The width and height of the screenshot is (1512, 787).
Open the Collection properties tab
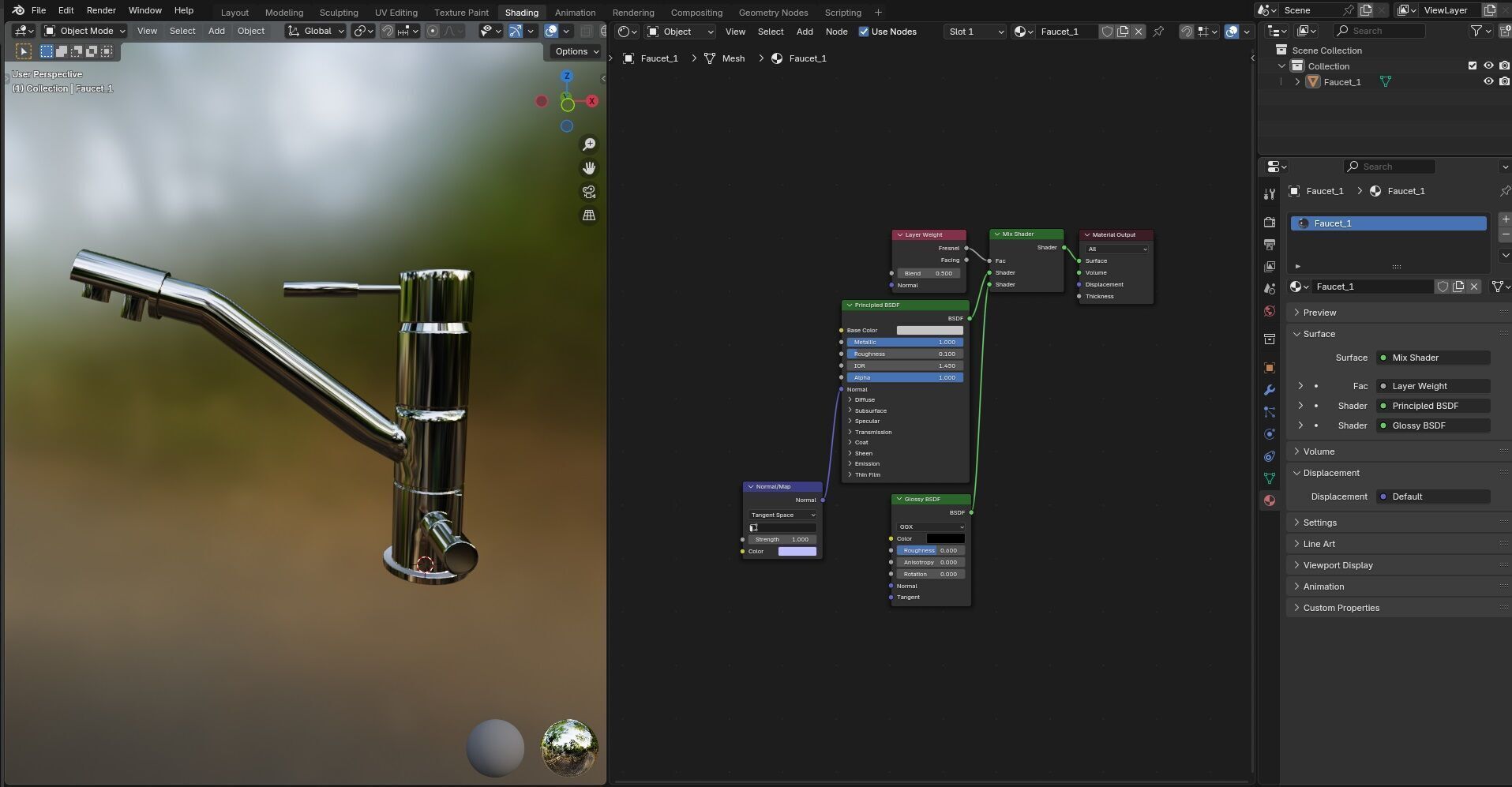(x=1270, y=339)
